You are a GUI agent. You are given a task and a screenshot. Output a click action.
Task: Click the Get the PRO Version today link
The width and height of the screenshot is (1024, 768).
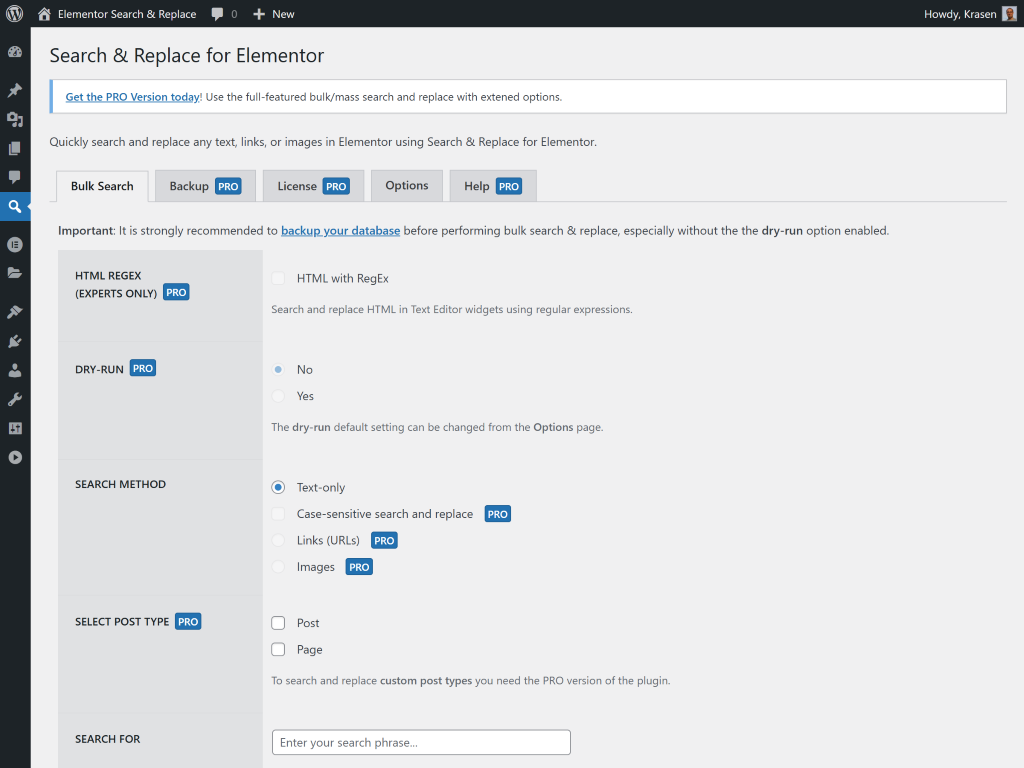tap(132, 97)
